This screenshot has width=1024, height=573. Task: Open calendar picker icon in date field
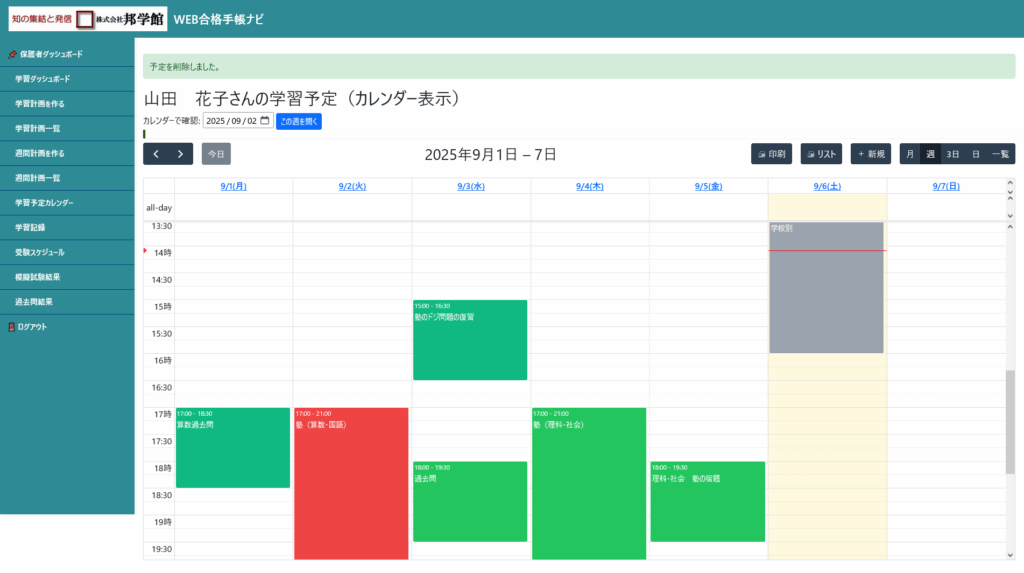[265, 121]
